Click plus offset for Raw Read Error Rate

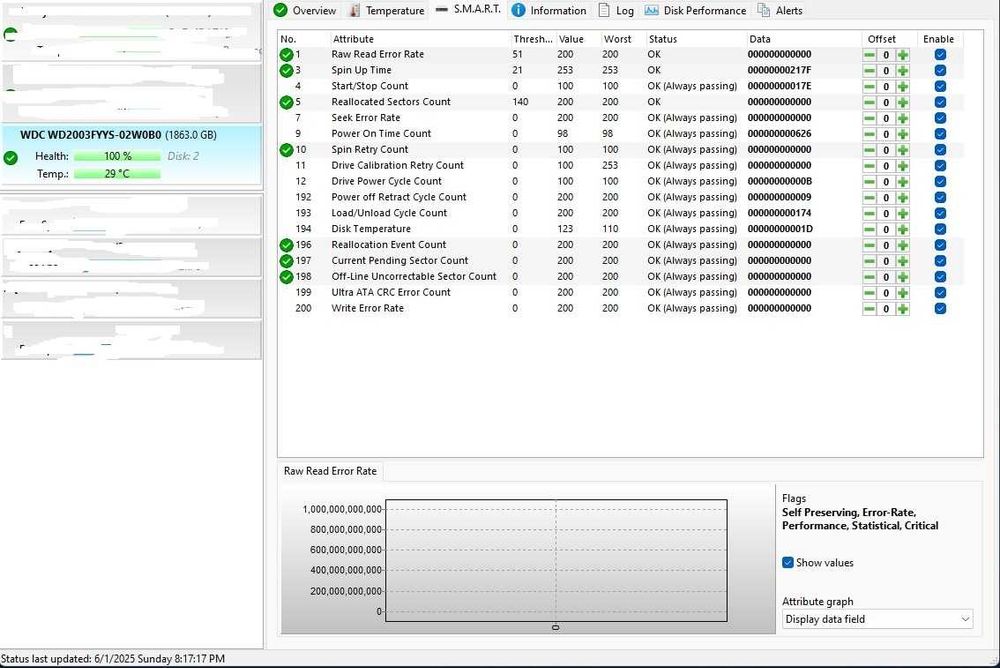pos(902,55)
